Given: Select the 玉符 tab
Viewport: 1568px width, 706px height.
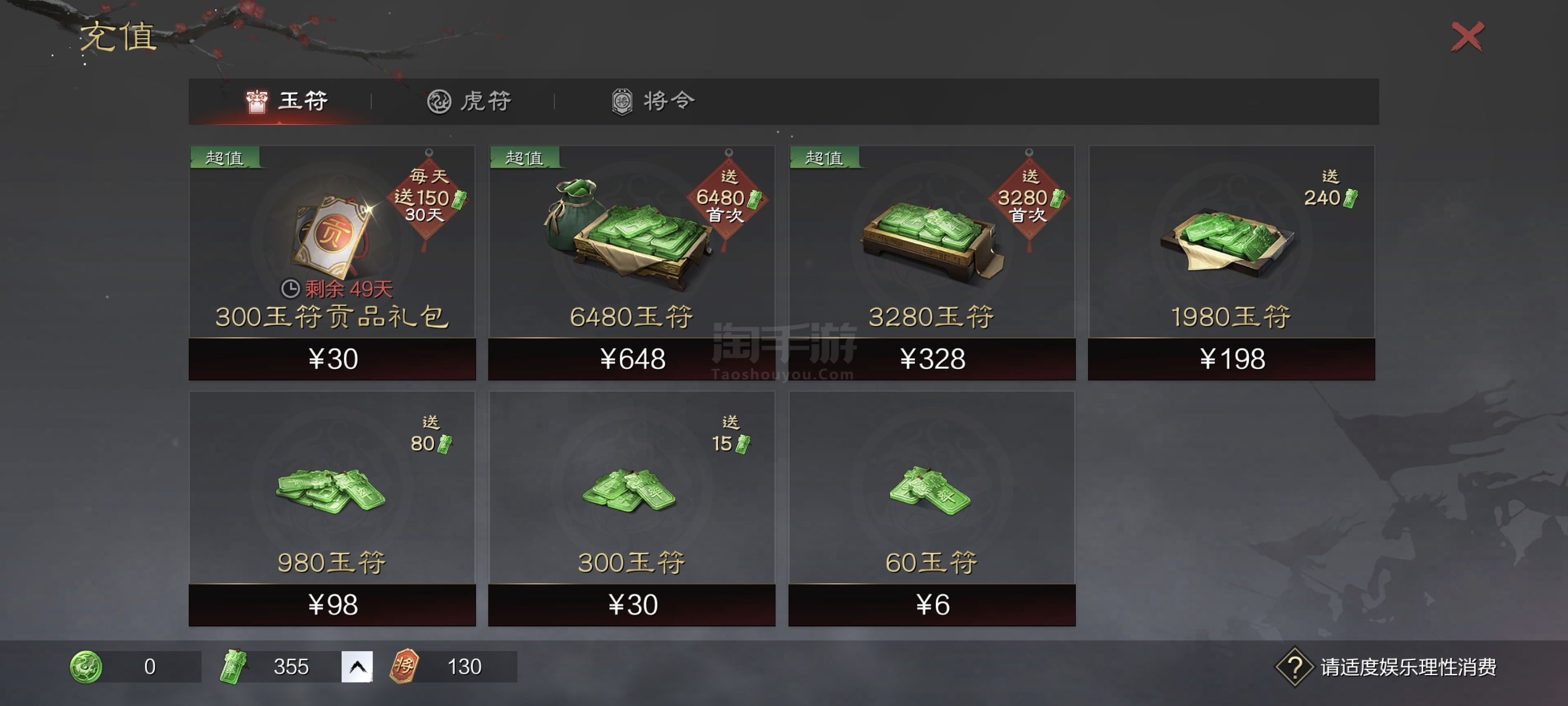Looking at the screenshot, I should click(x=287, y=101).
